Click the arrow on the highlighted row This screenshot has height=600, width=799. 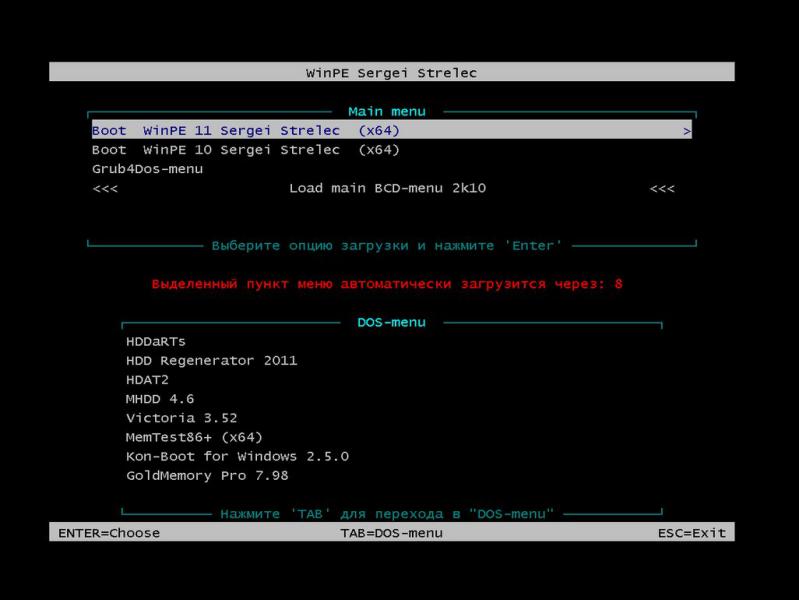coord(687,131)
